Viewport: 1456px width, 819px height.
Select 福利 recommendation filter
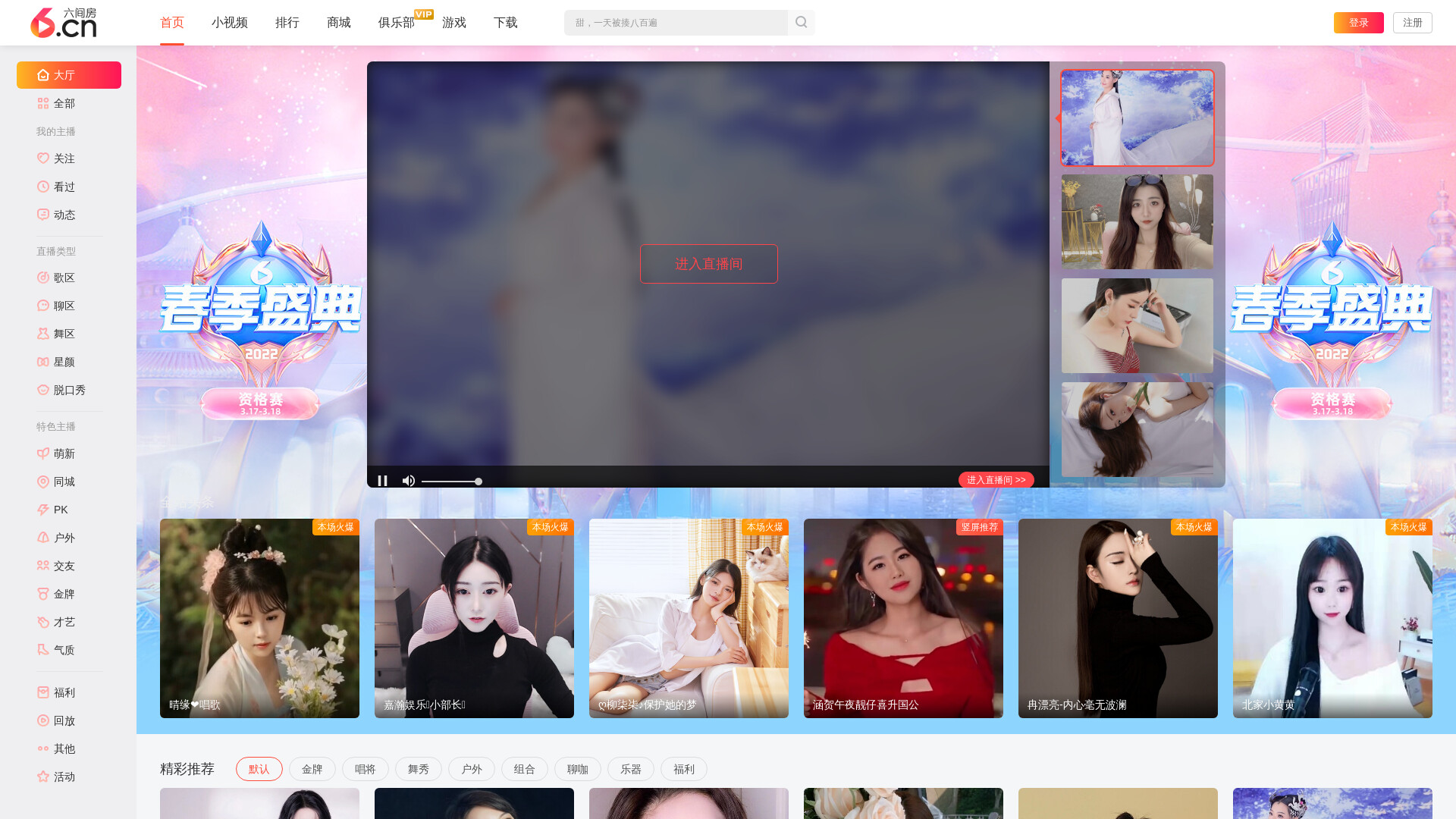(684, 769)
